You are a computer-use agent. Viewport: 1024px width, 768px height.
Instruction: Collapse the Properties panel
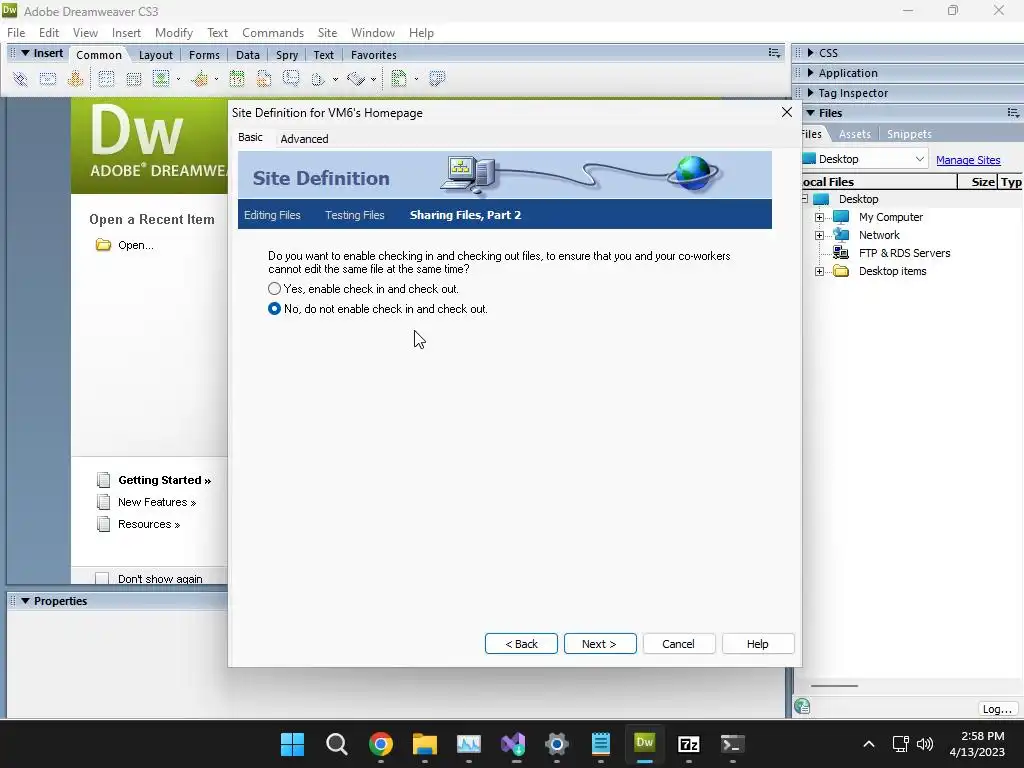coord(25,601)
